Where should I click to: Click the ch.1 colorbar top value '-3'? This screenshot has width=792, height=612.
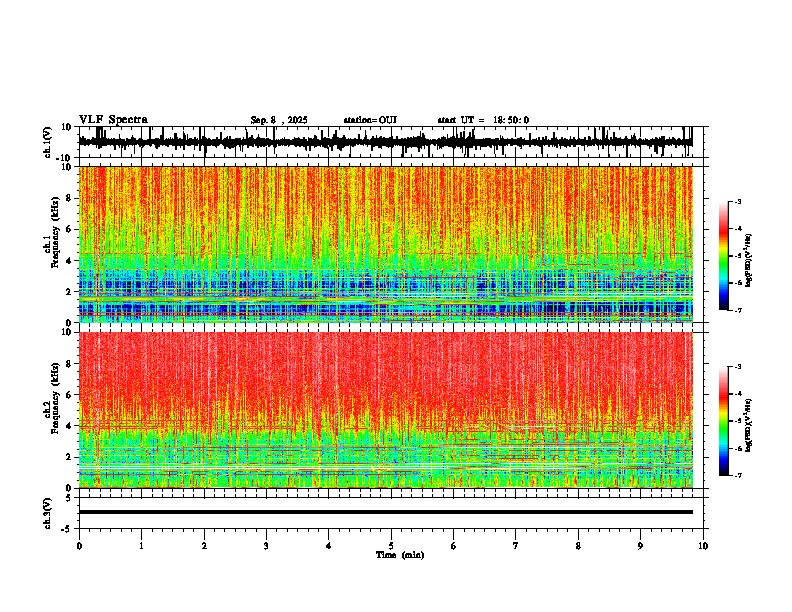coord(737,201)
